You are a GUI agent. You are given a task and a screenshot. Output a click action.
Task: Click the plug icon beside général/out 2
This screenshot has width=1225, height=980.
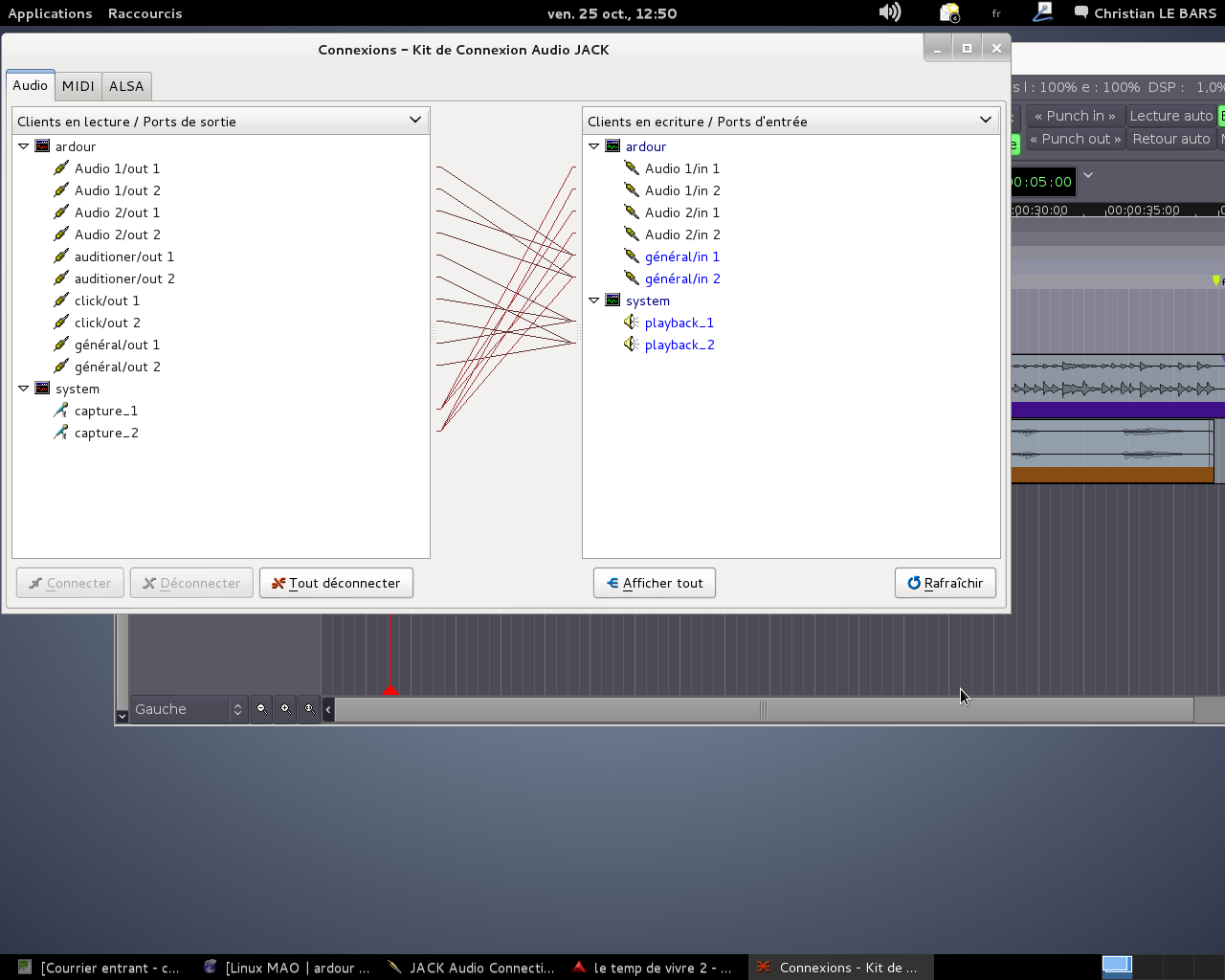coord(61,367)
